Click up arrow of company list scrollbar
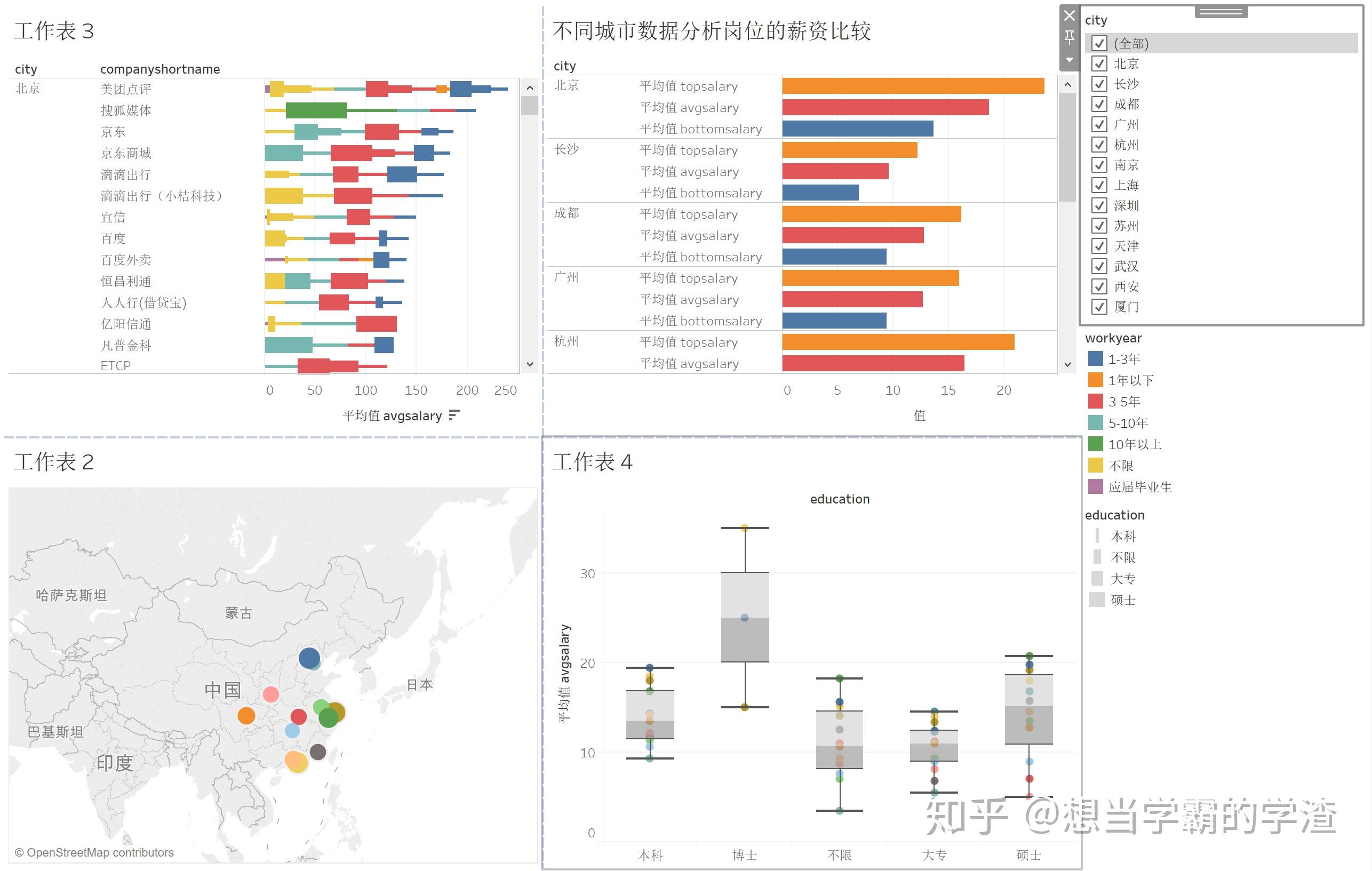Image resolution: width=1372 pixels, height=871 pixels. (x=529, y=87)
